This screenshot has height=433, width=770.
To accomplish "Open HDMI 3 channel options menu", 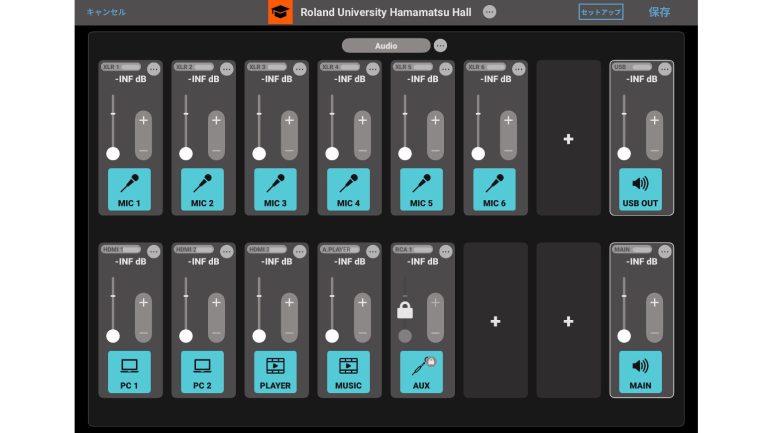I will tap(300, 252).
